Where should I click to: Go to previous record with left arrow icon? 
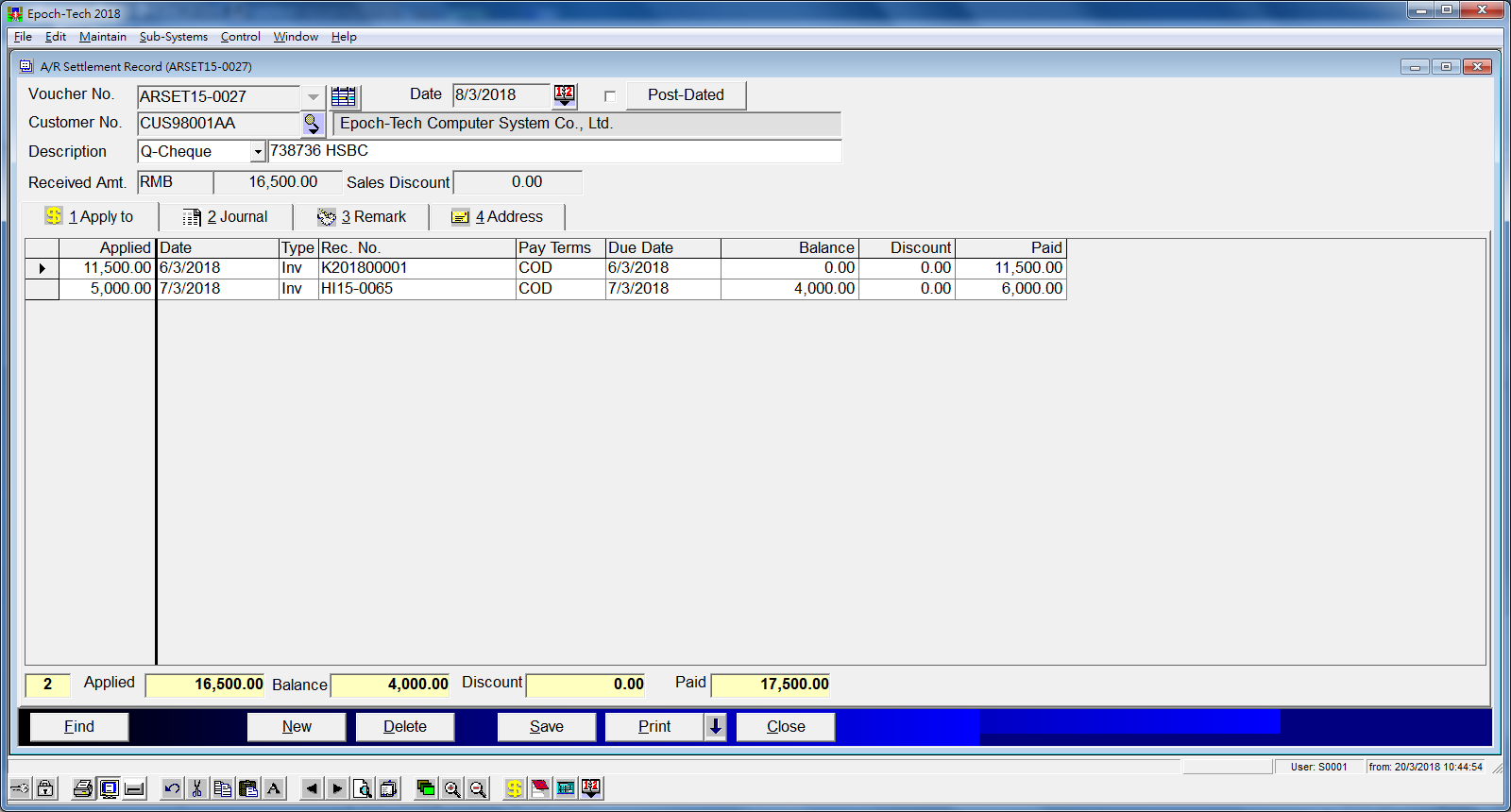point(312,788)
